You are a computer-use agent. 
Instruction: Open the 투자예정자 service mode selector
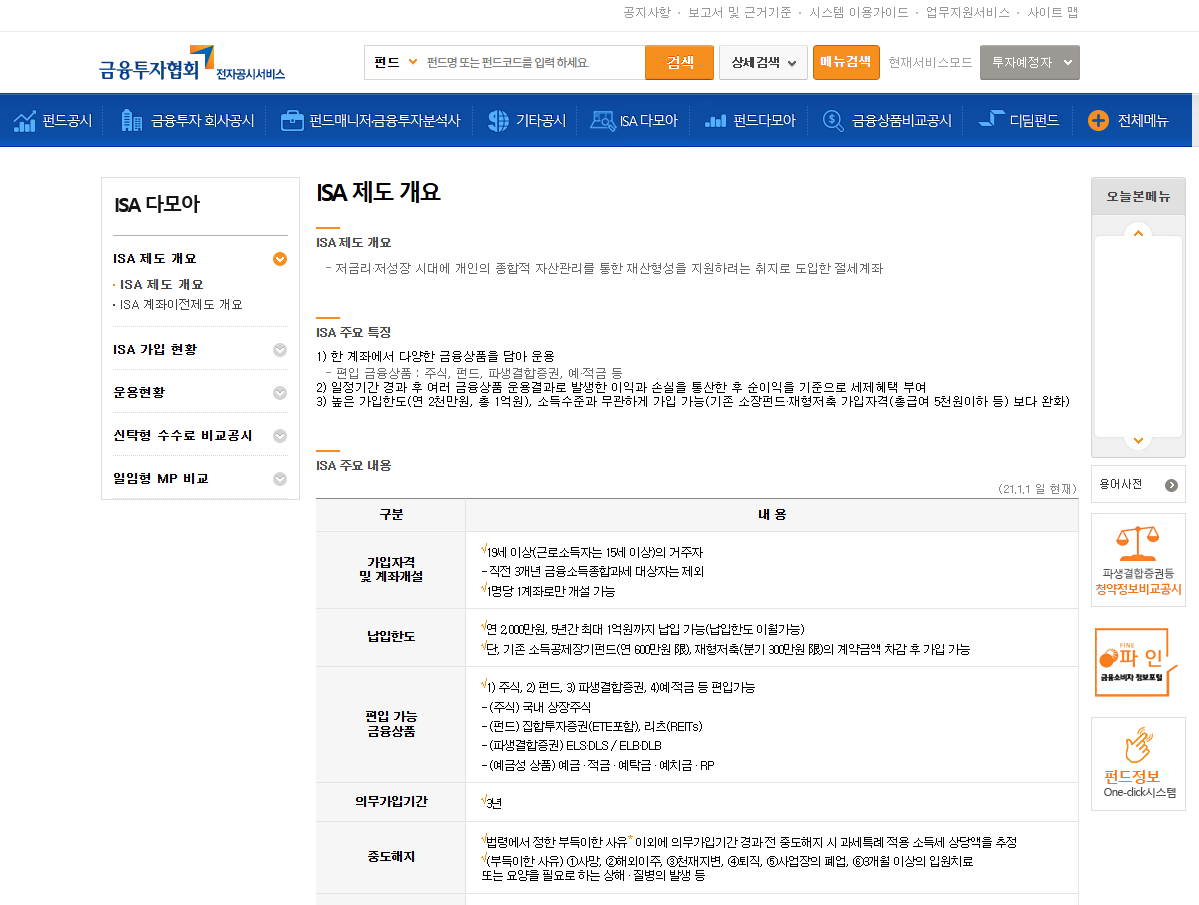pos(1031,62)
